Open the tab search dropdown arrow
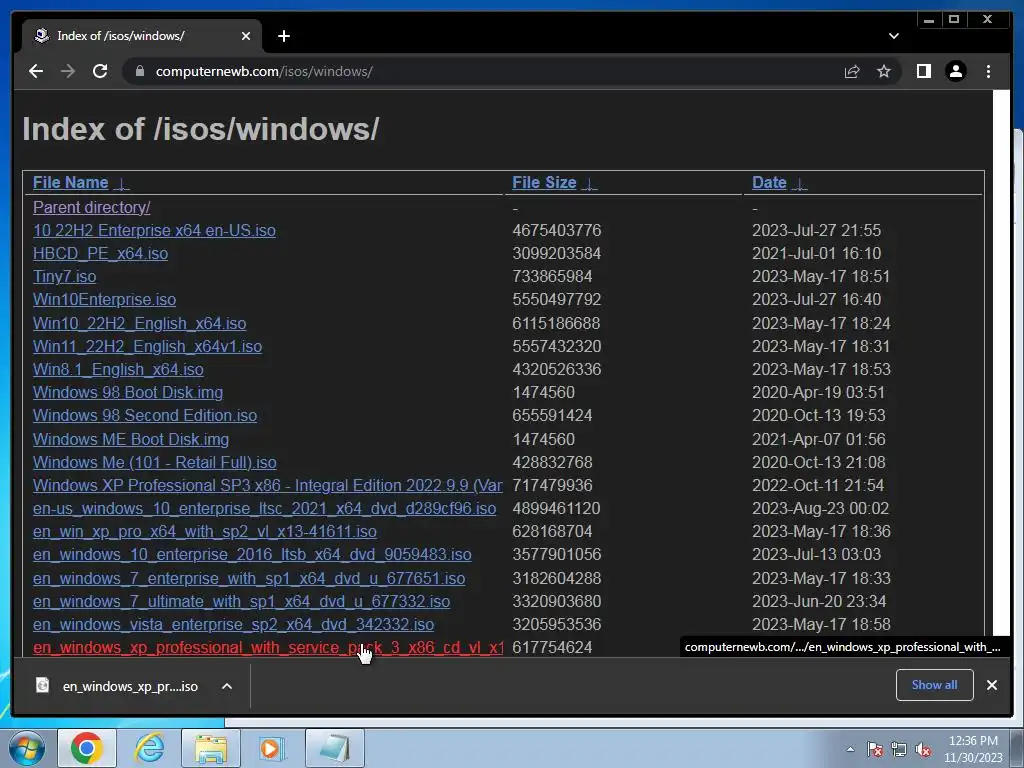1024x768 pixels. point(893,36)
